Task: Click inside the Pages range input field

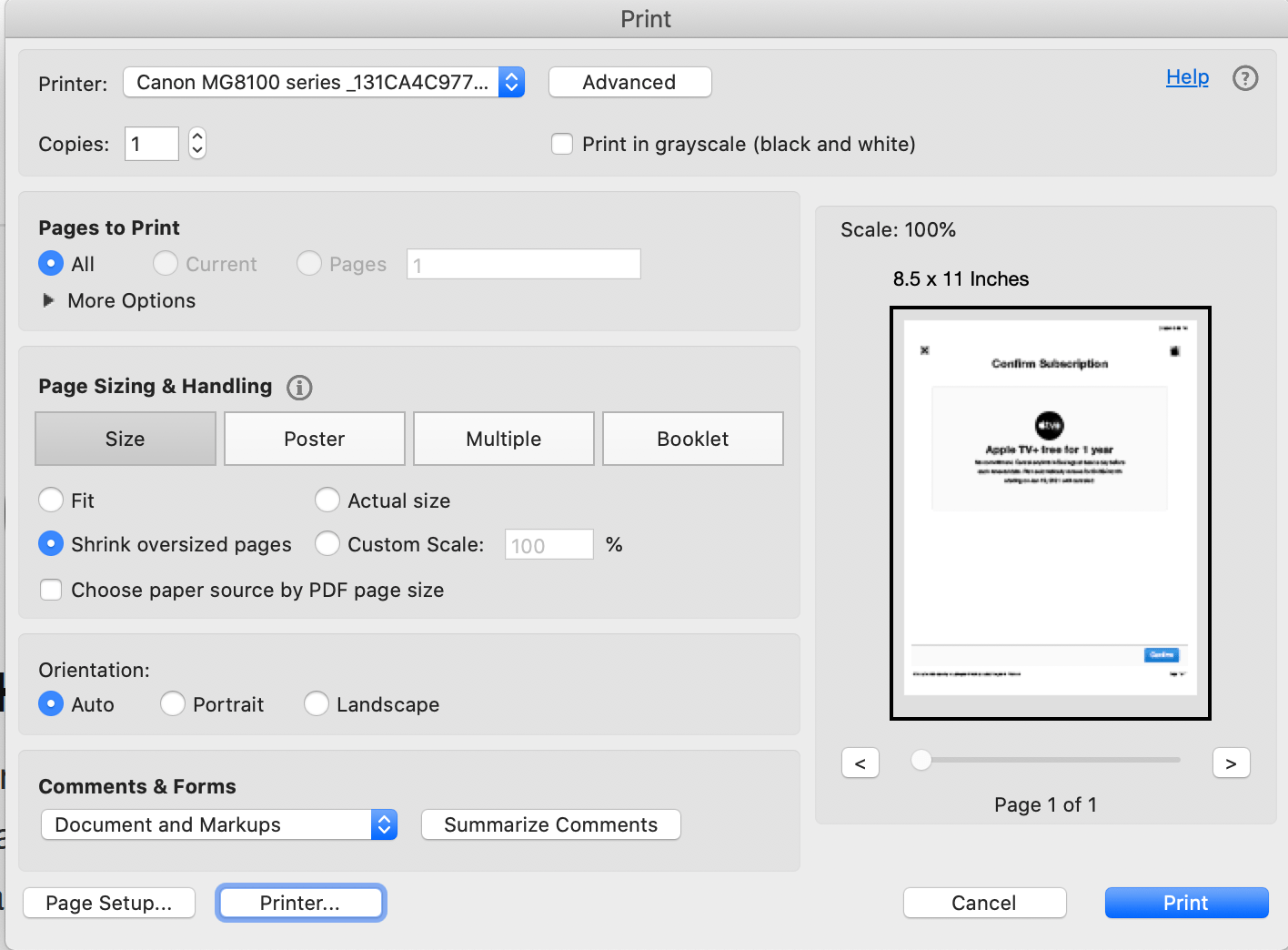Action: click(x=523, y=263)
